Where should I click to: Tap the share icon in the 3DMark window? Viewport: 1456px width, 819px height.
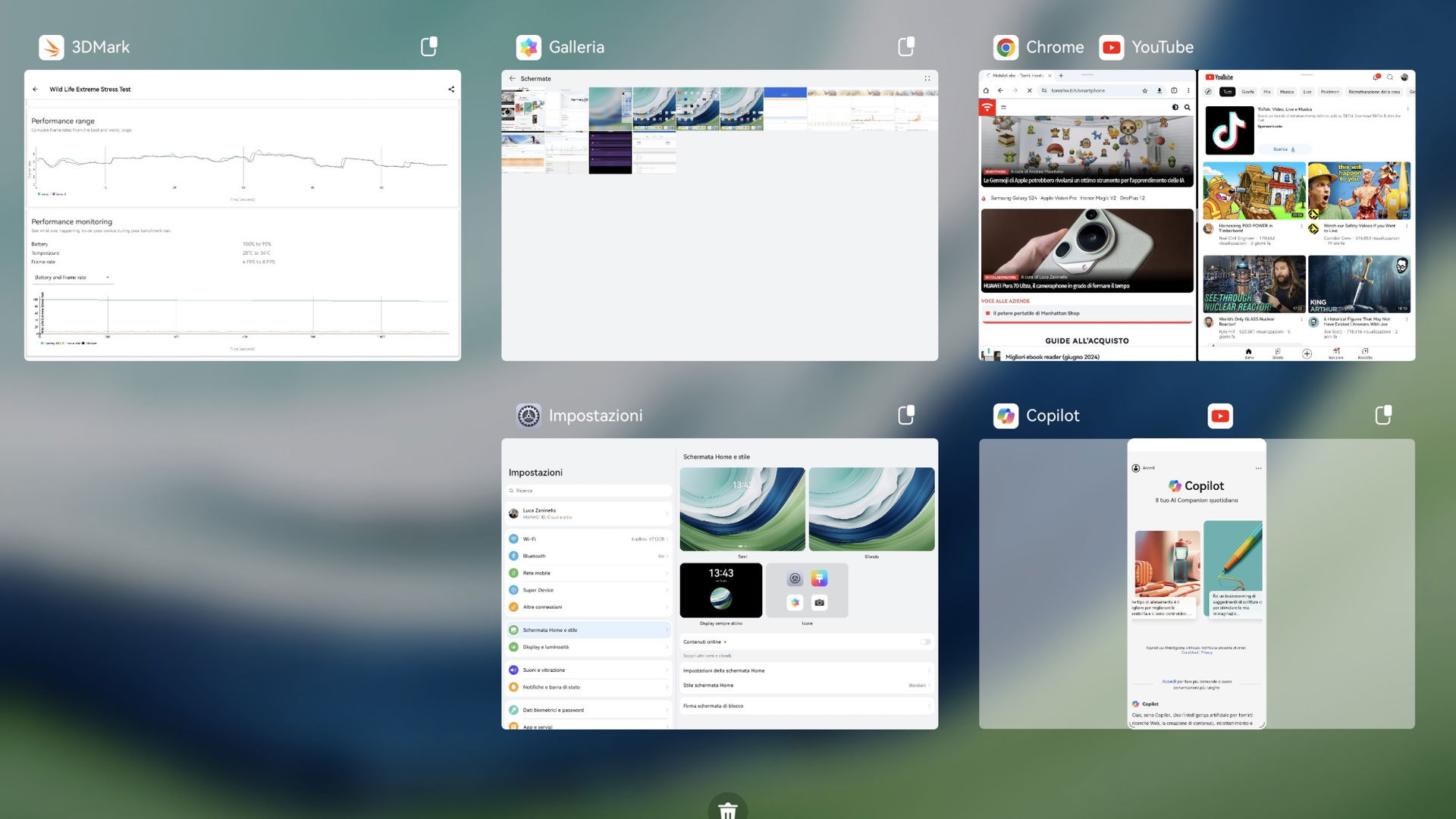451,89
